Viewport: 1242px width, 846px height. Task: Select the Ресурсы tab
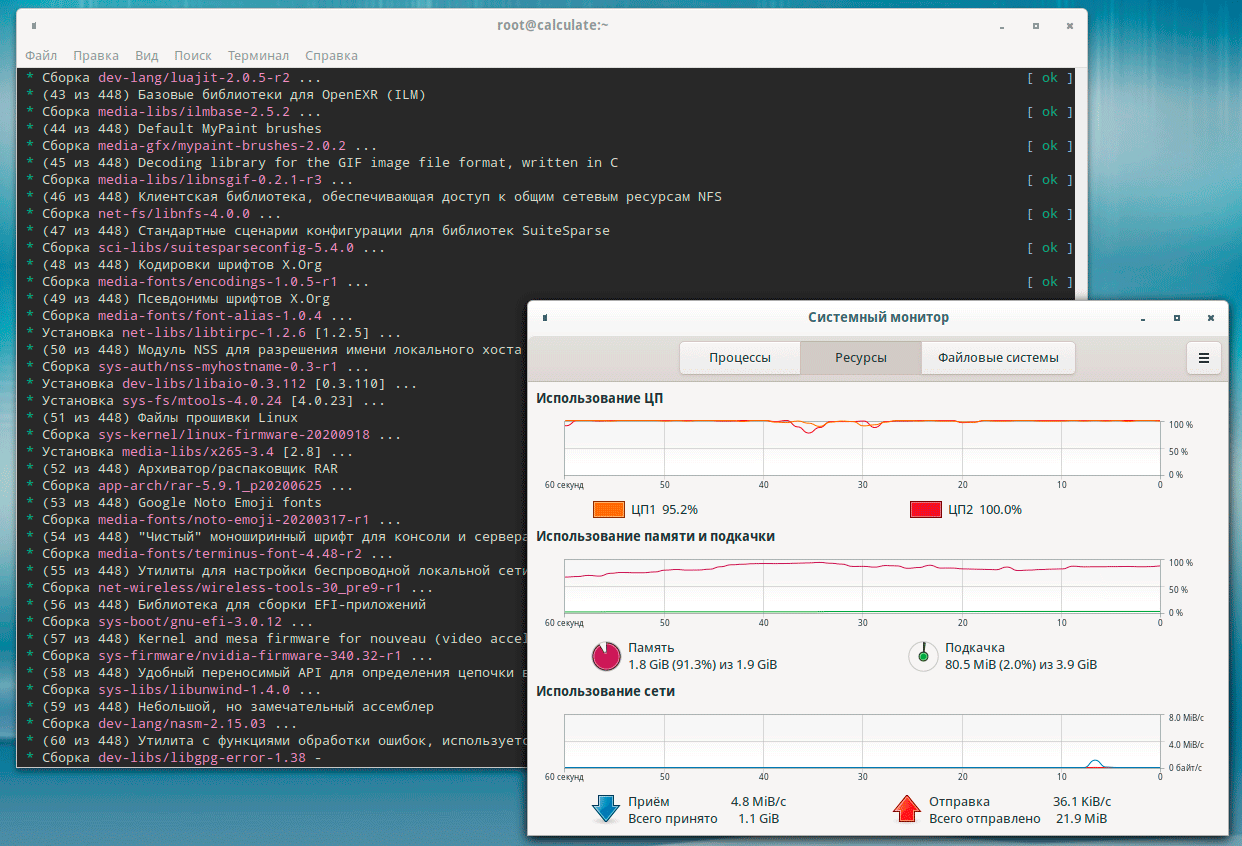pyautogui.click(x=861, y=358)
